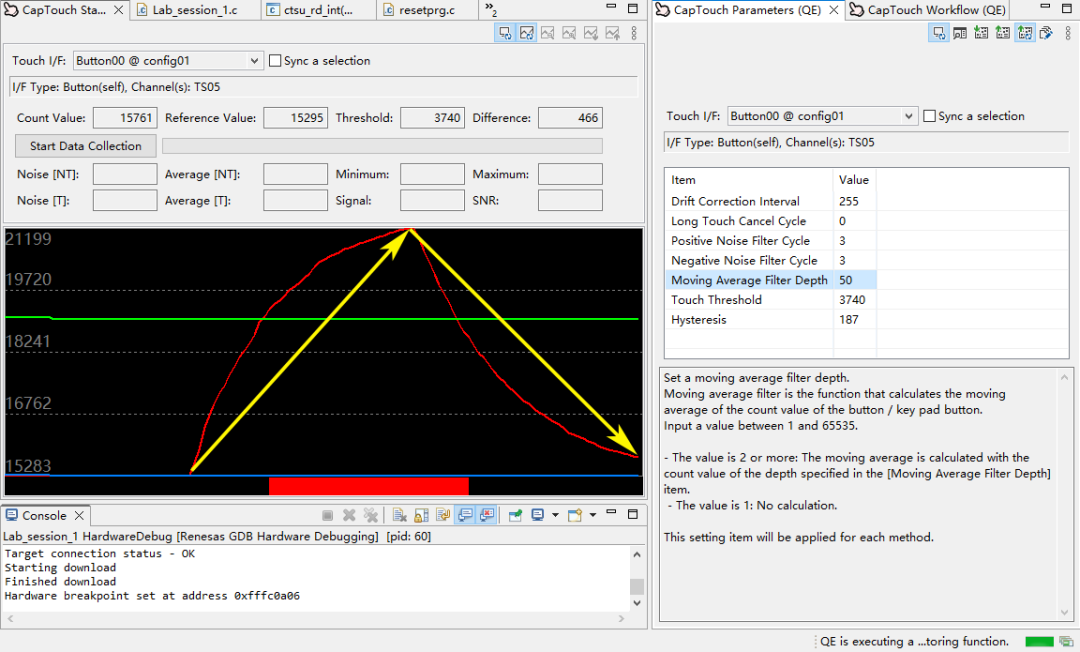This screenshot has width=1080, height=652.
Task: Open the Display Selected Console dropdown arrow
Action: [x=555, y=516]
